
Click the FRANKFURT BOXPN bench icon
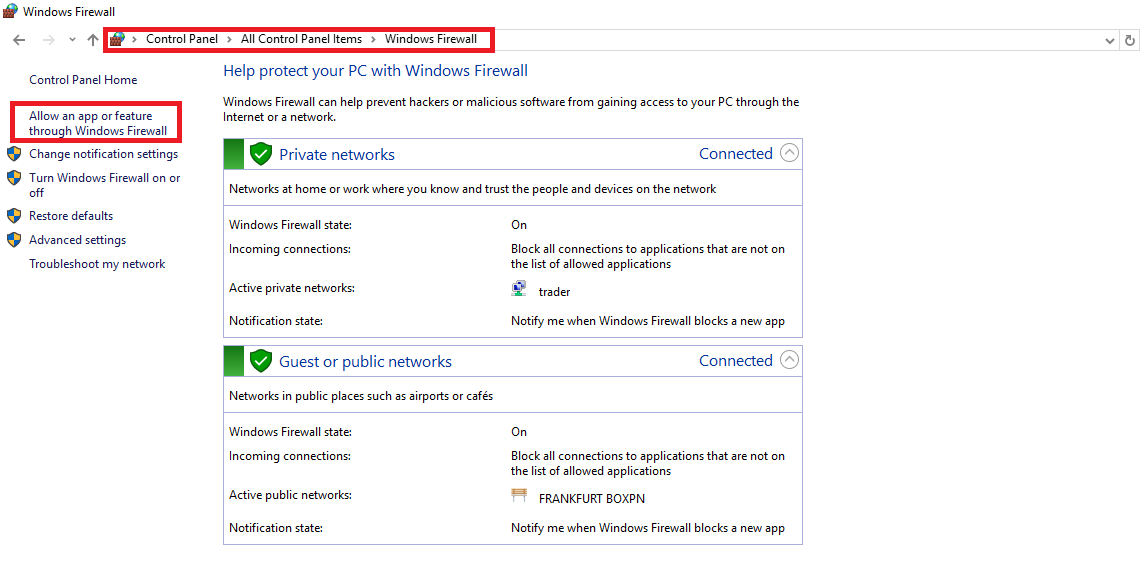click(519, 495)
